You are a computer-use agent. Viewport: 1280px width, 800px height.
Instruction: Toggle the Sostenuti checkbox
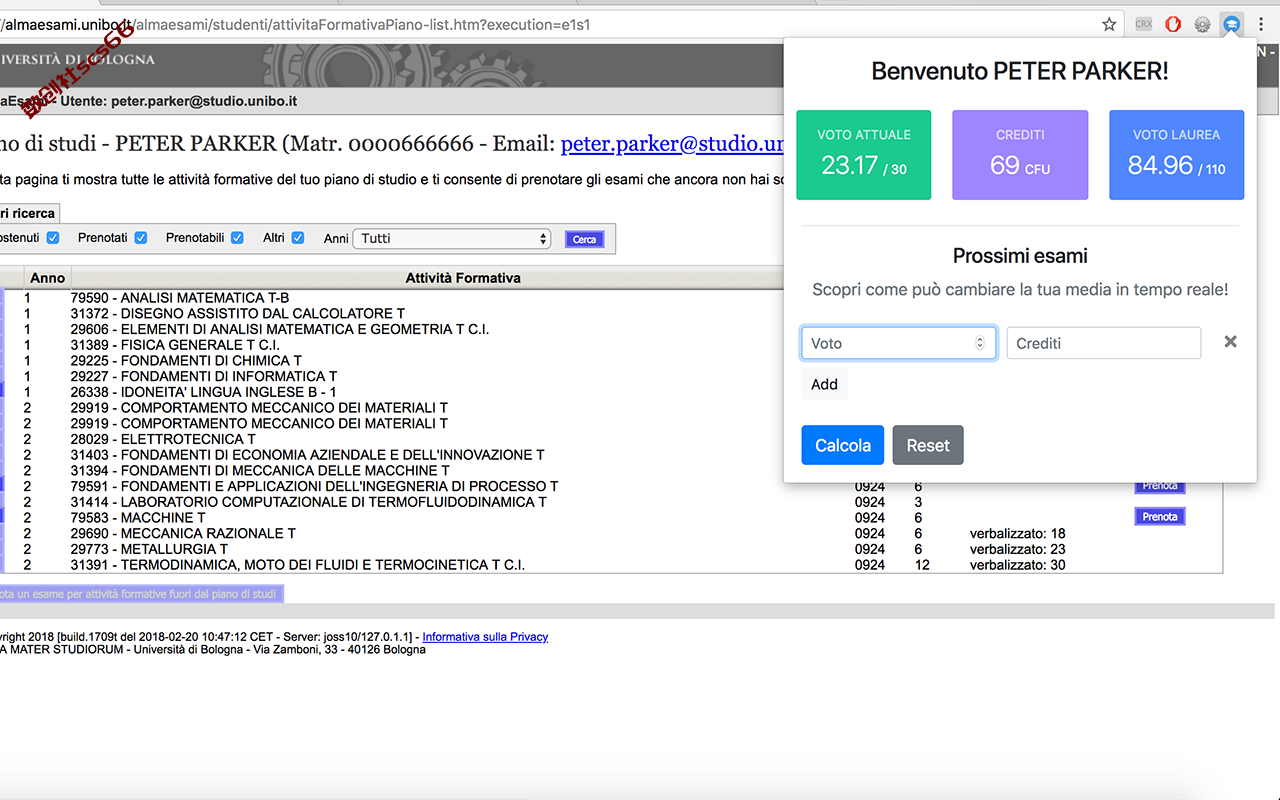coord(53,238)
